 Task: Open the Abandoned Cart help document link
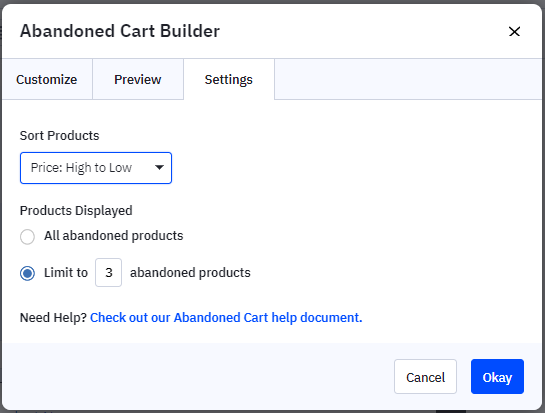pos(226,317)
